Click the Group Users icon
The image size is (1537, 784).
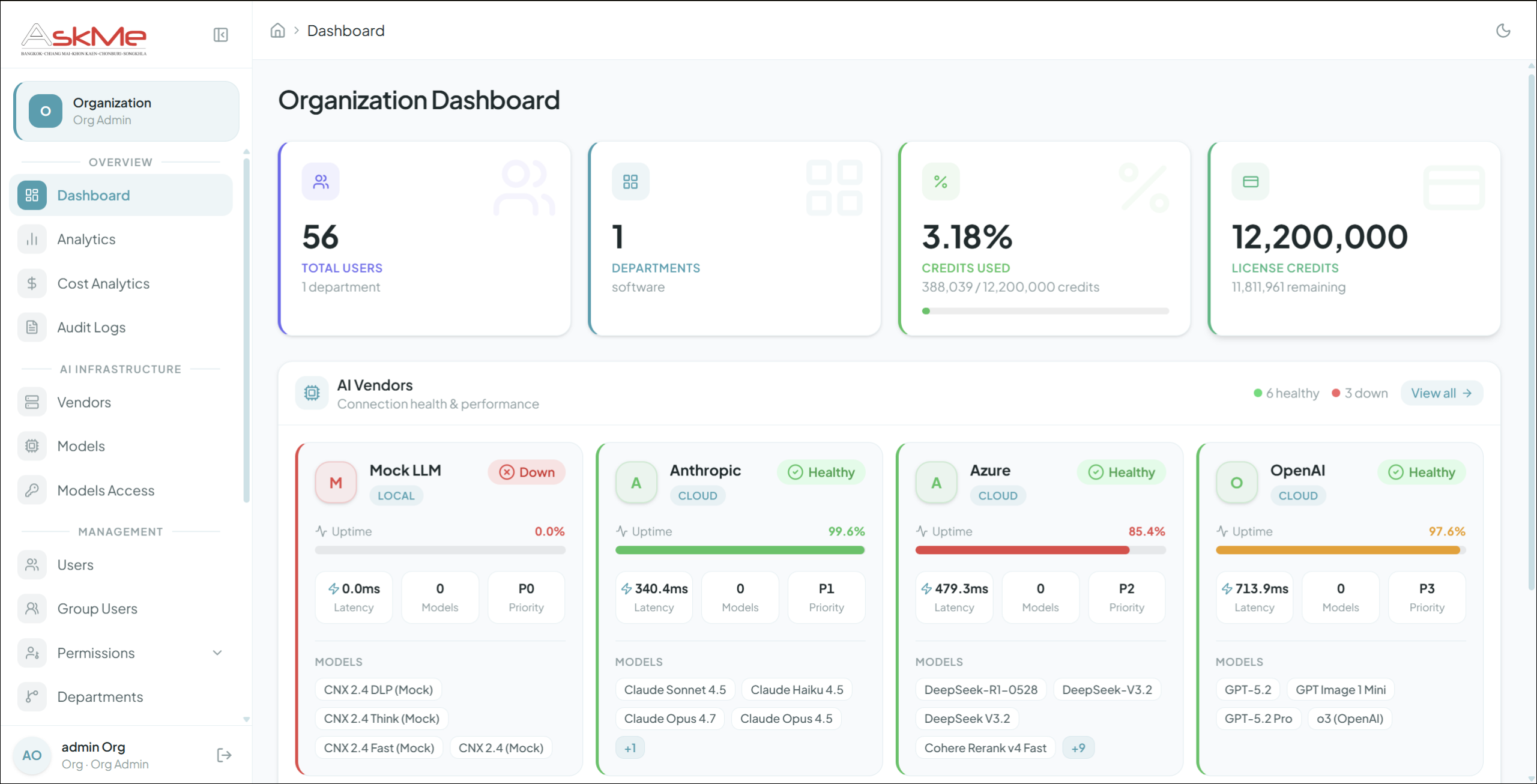click(32, 609)
